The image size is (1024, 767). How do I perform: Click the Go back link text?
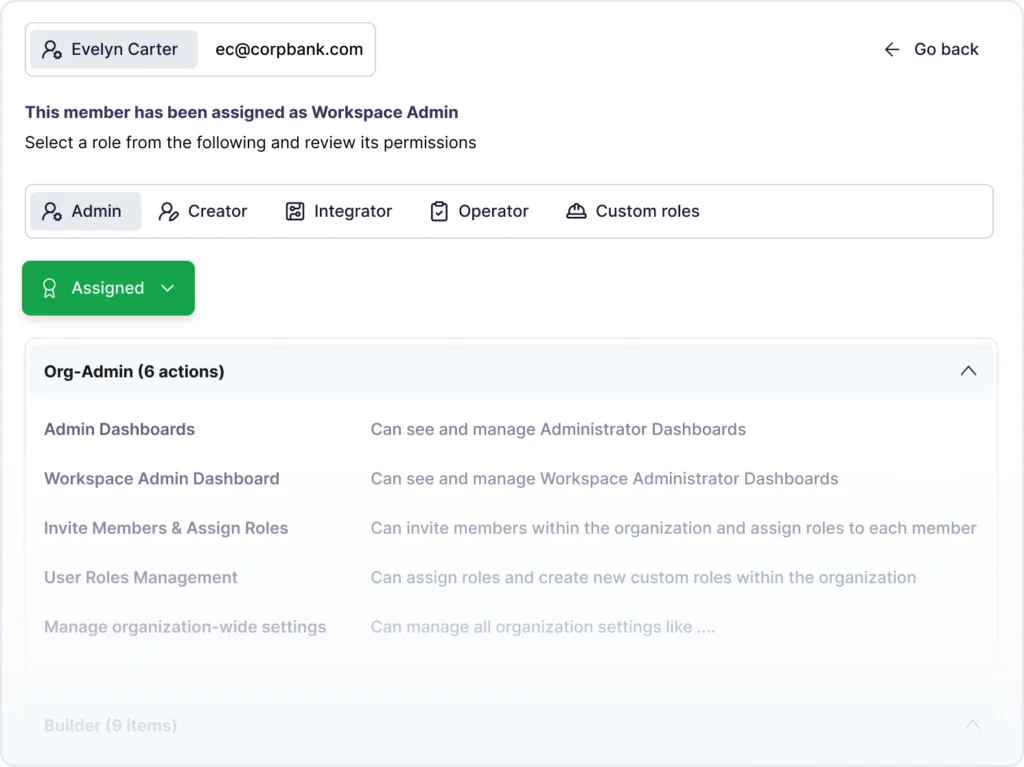click(x=945, y=49)
